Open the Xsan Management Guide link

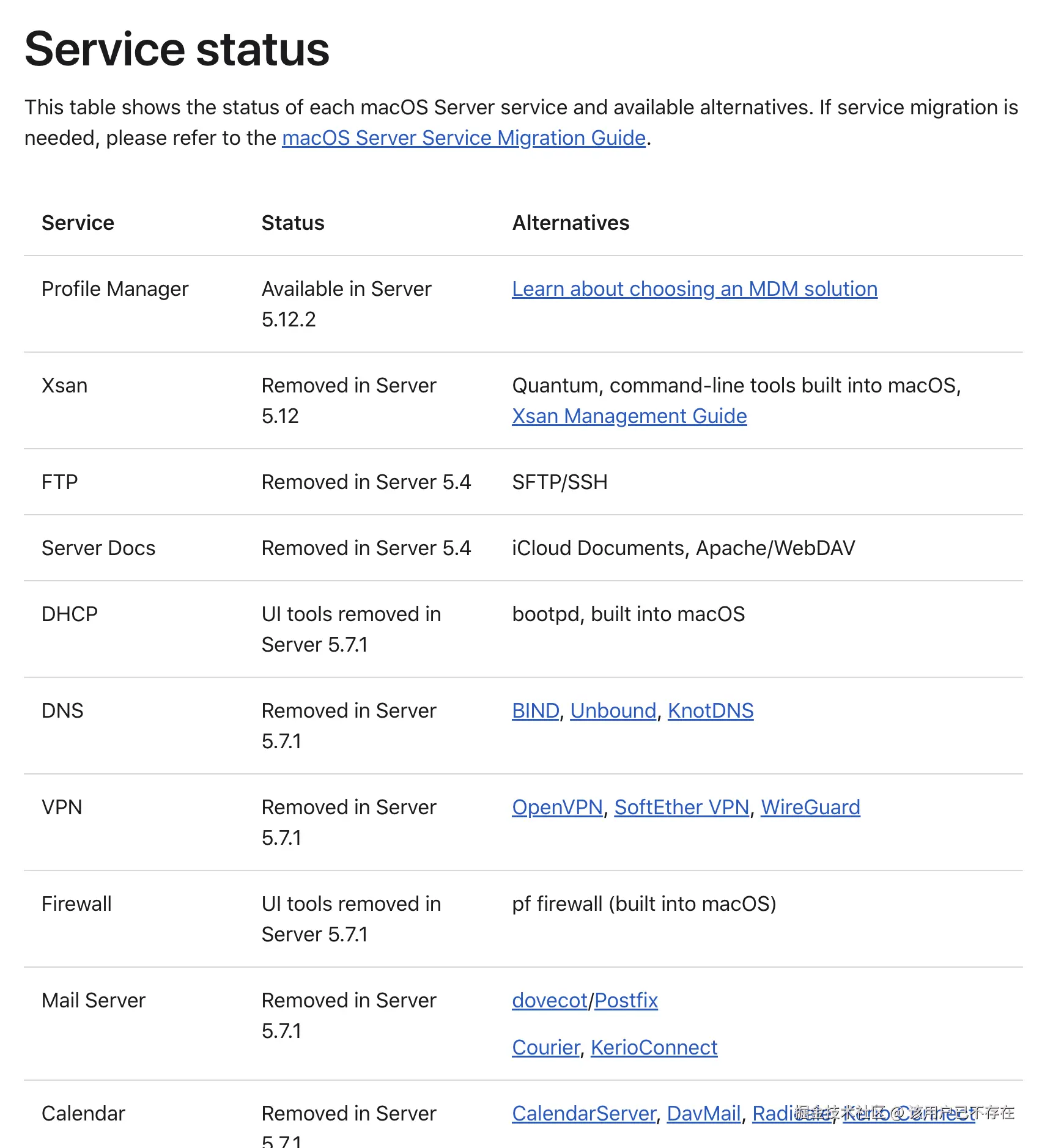[x=629, y=416]
